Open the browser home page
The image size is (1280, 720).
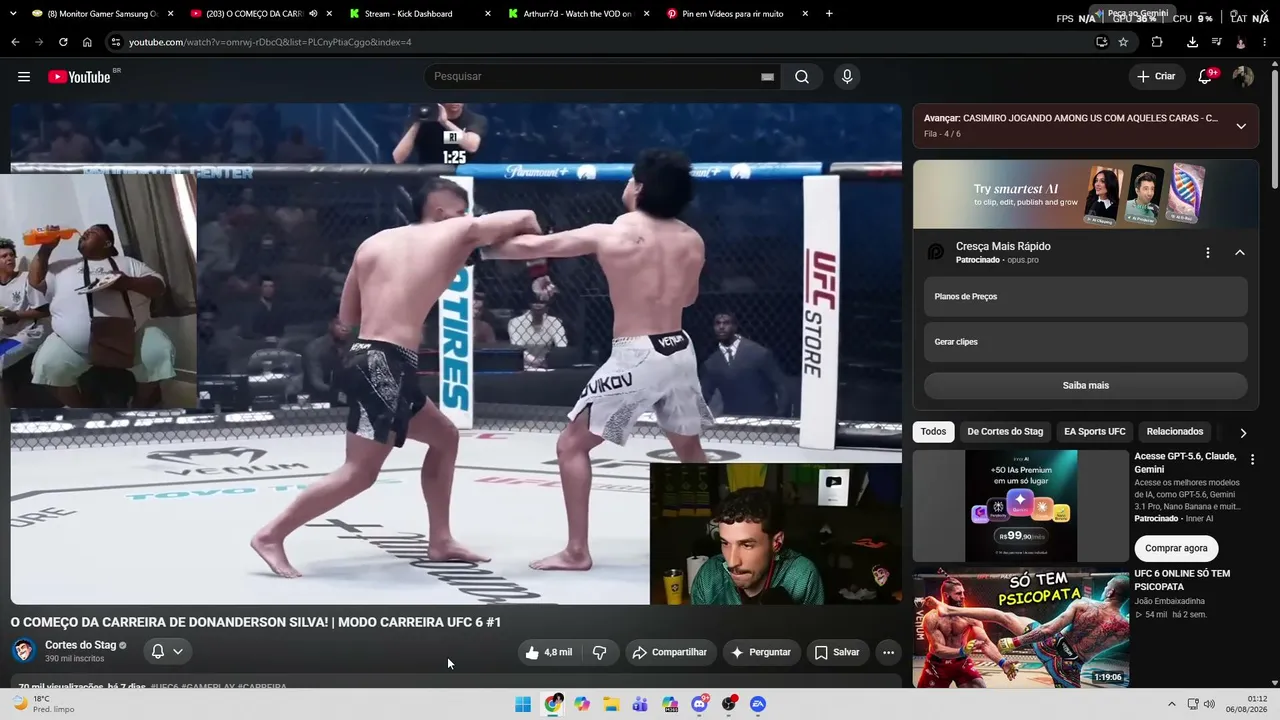tap(87, 42)
